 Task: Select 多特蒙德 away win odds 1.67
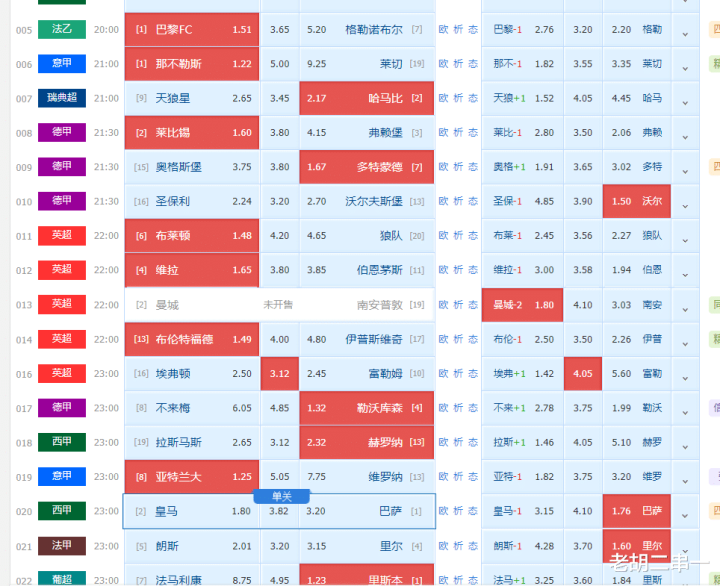pos(366,167)
